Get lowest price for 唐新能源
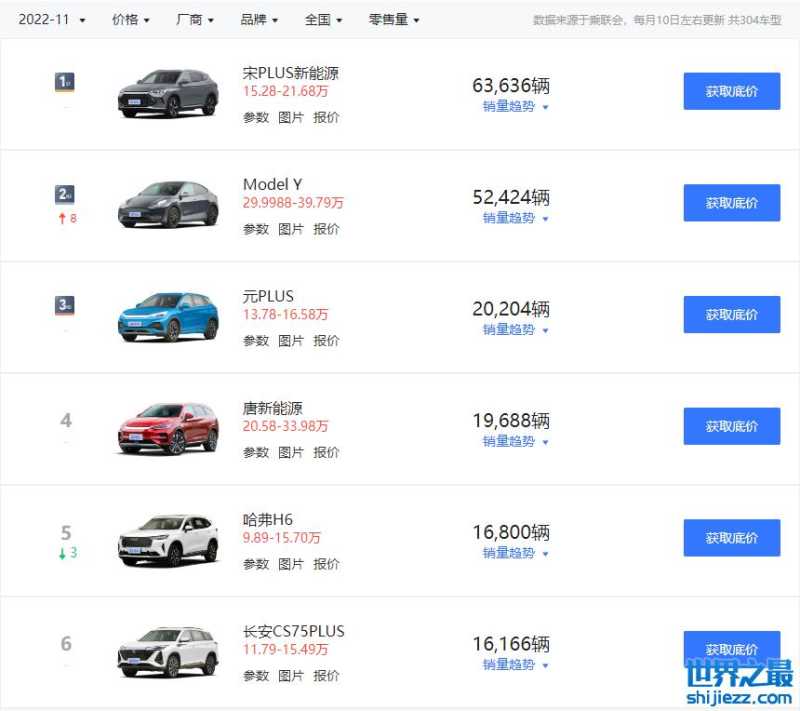 [x=731, y=426]
